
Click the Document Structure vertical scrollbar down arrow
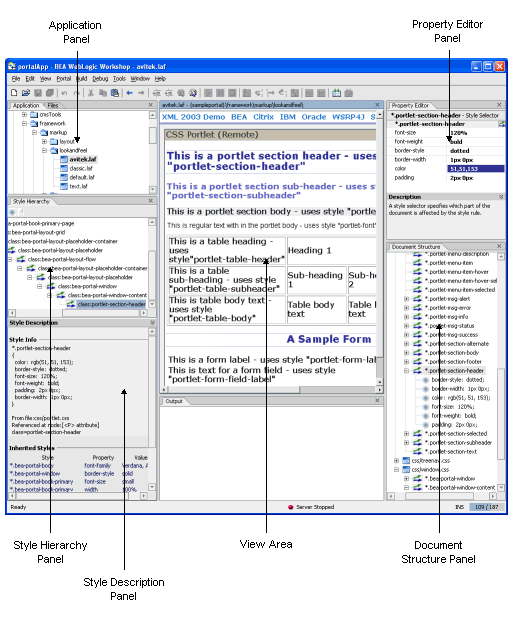pos(501,488)
